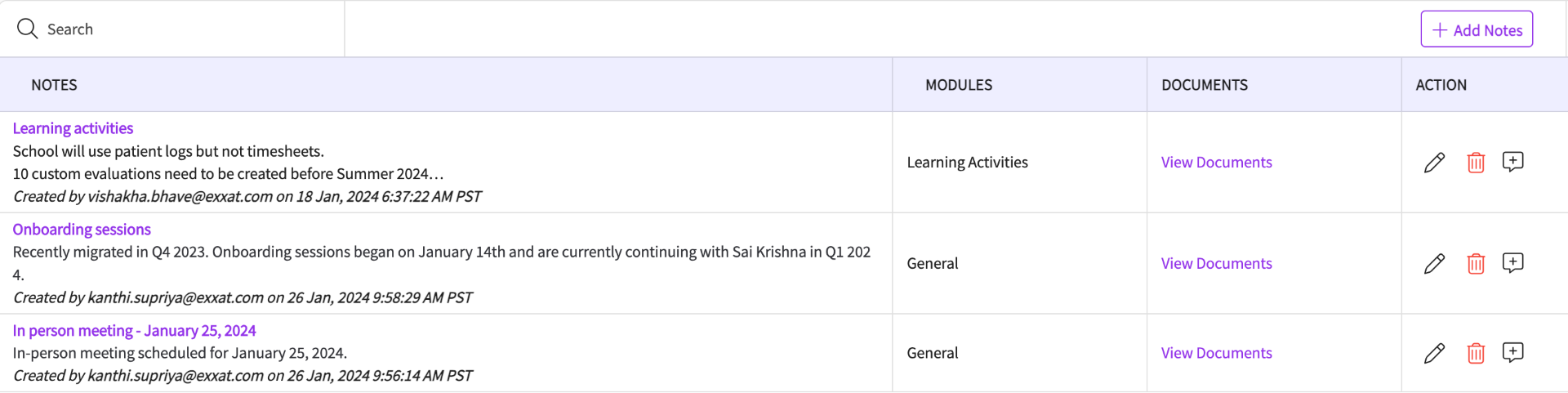This screenshot has height=393, width=1568.
Task: Click the Add Notes button
Action: coord(1477,29)
